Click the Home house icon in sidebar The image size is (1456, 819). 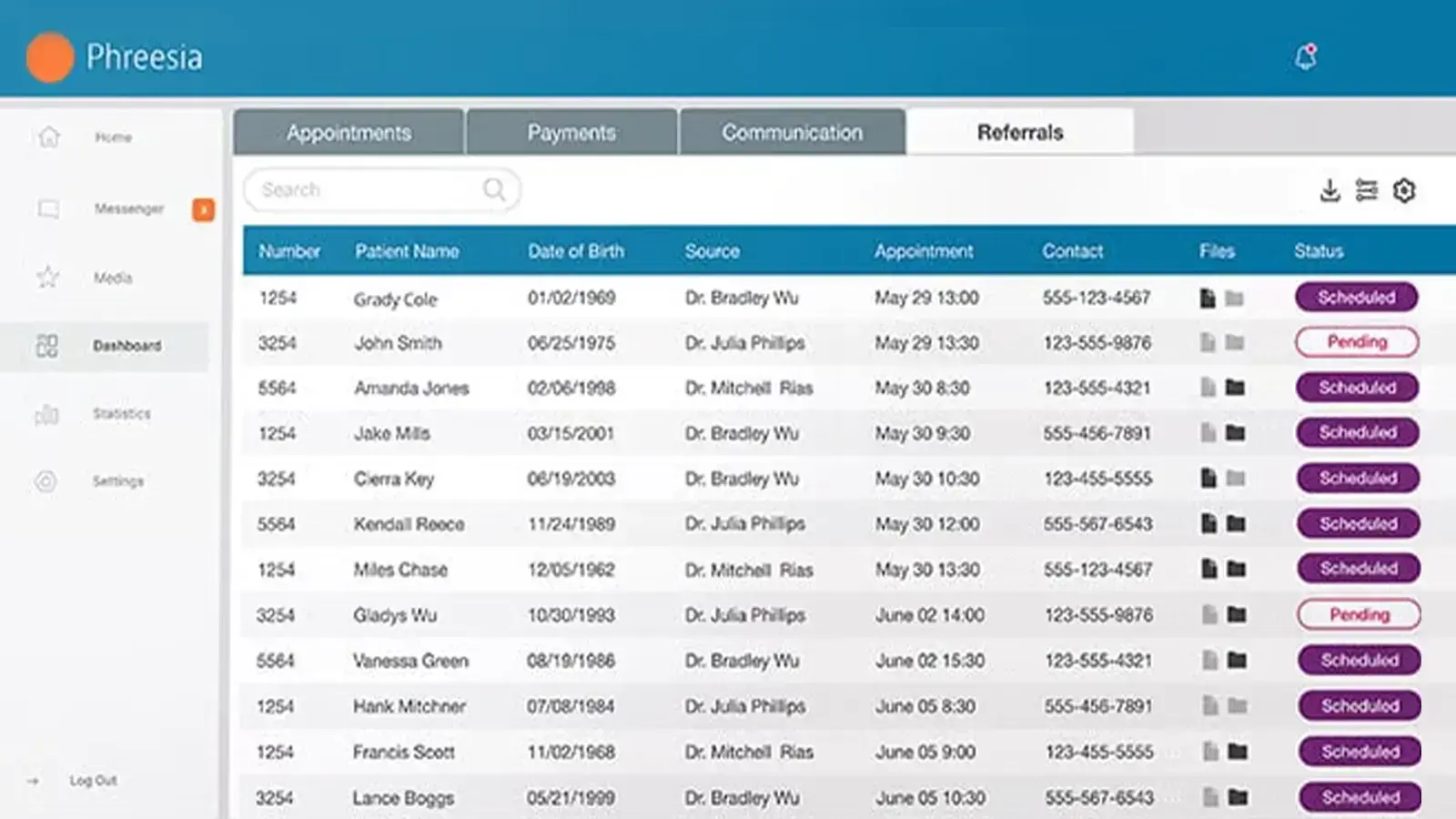pyautogui.click(x=49, y=136)
